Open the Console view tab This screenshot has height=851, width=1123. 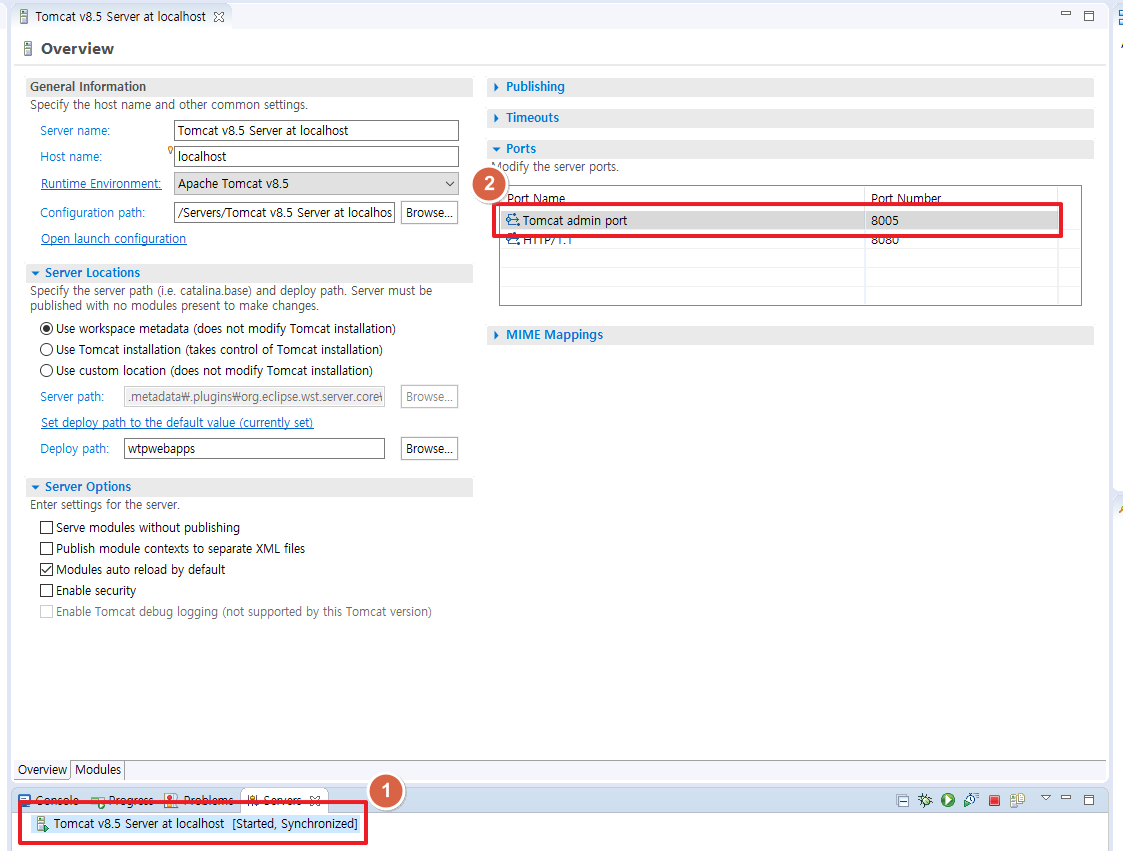click(49, 800)
